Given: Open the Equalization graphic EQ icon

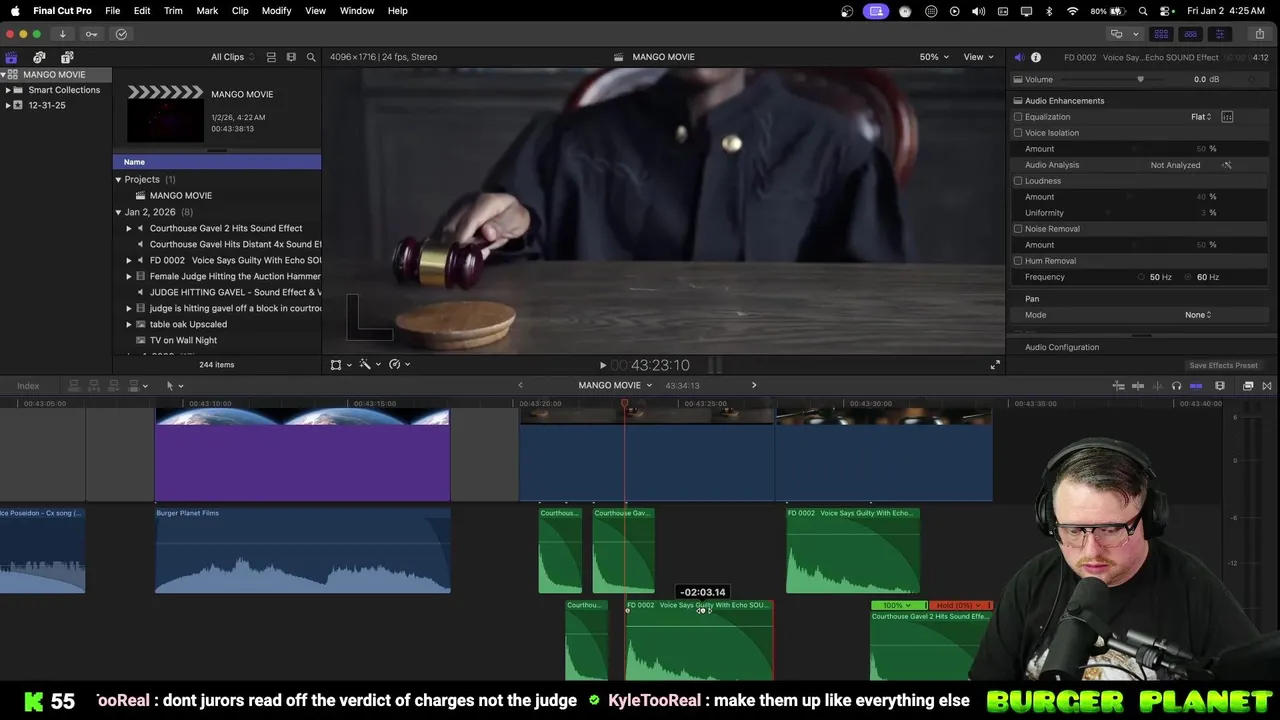Looking at the screenshot, I should coord(1227,117).
